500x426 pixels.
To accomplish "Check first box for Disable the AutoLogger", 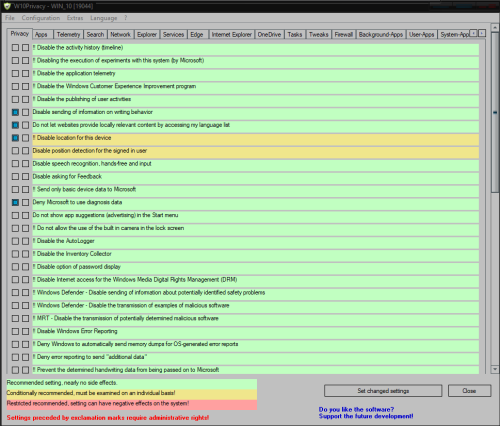I will (x=15, y=241).
